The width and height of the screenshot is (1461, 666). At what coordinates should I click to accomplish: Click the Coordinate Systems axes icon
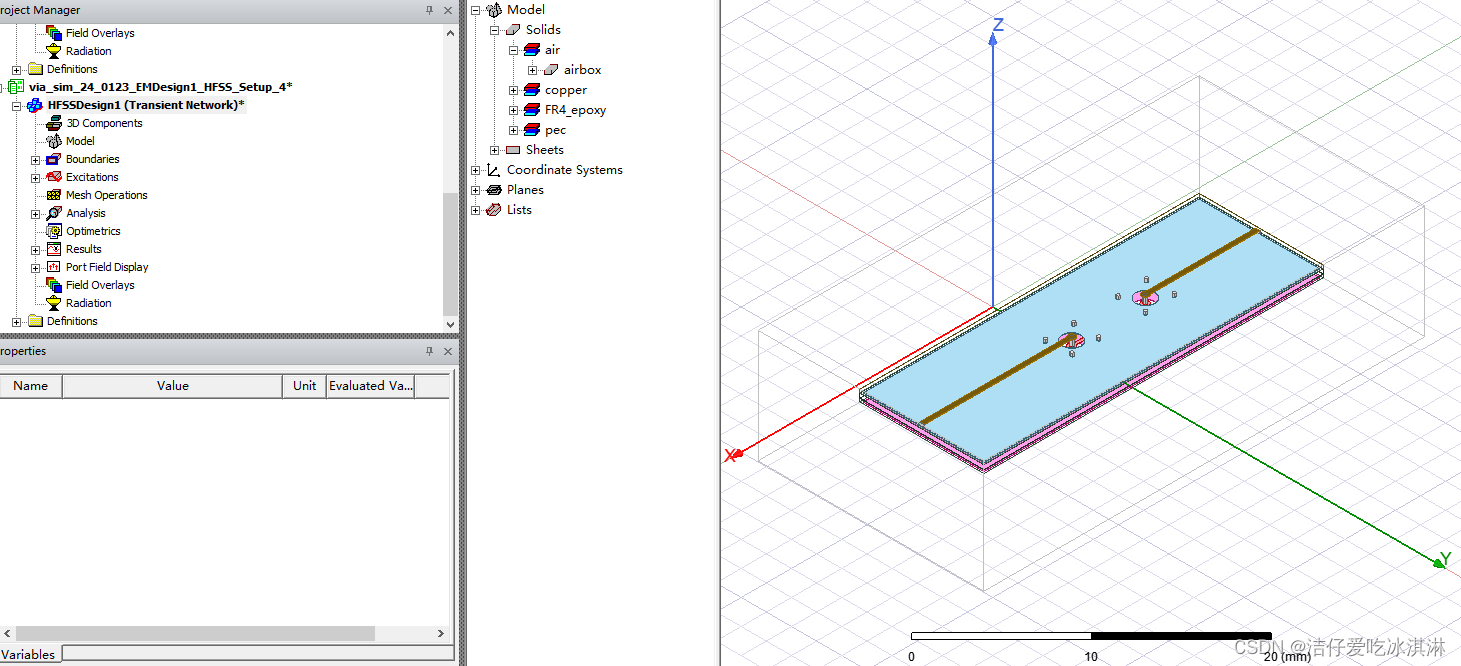point(494,170)
